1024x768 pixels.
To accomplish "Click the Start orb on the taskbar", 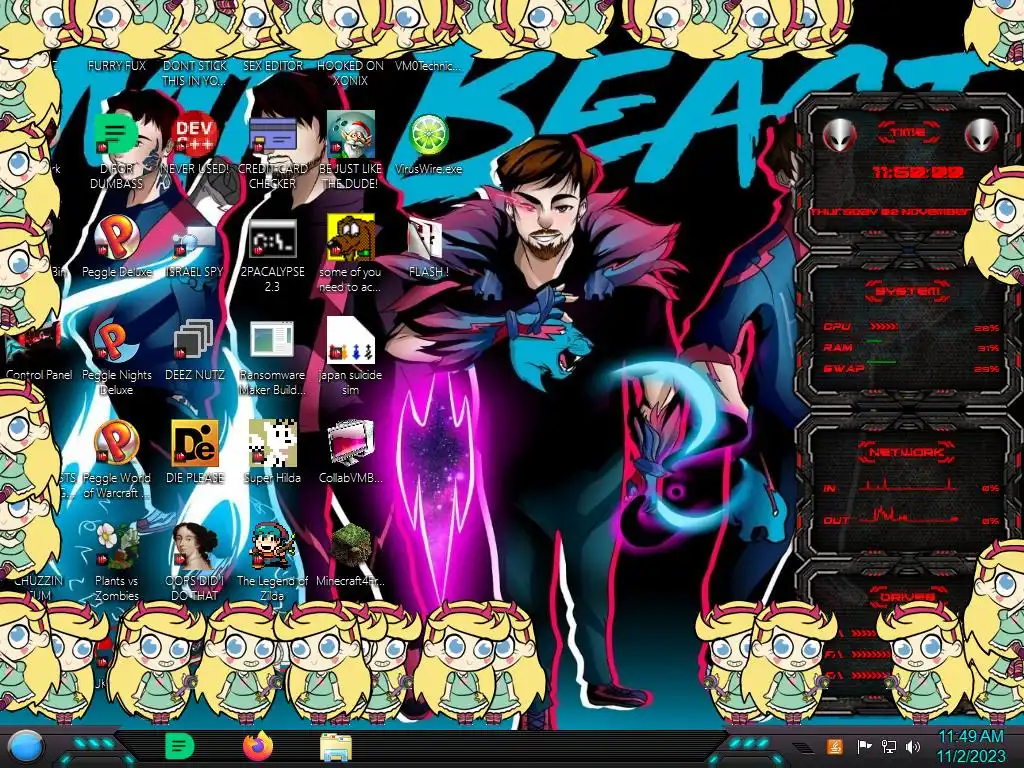I will [25, 747].
